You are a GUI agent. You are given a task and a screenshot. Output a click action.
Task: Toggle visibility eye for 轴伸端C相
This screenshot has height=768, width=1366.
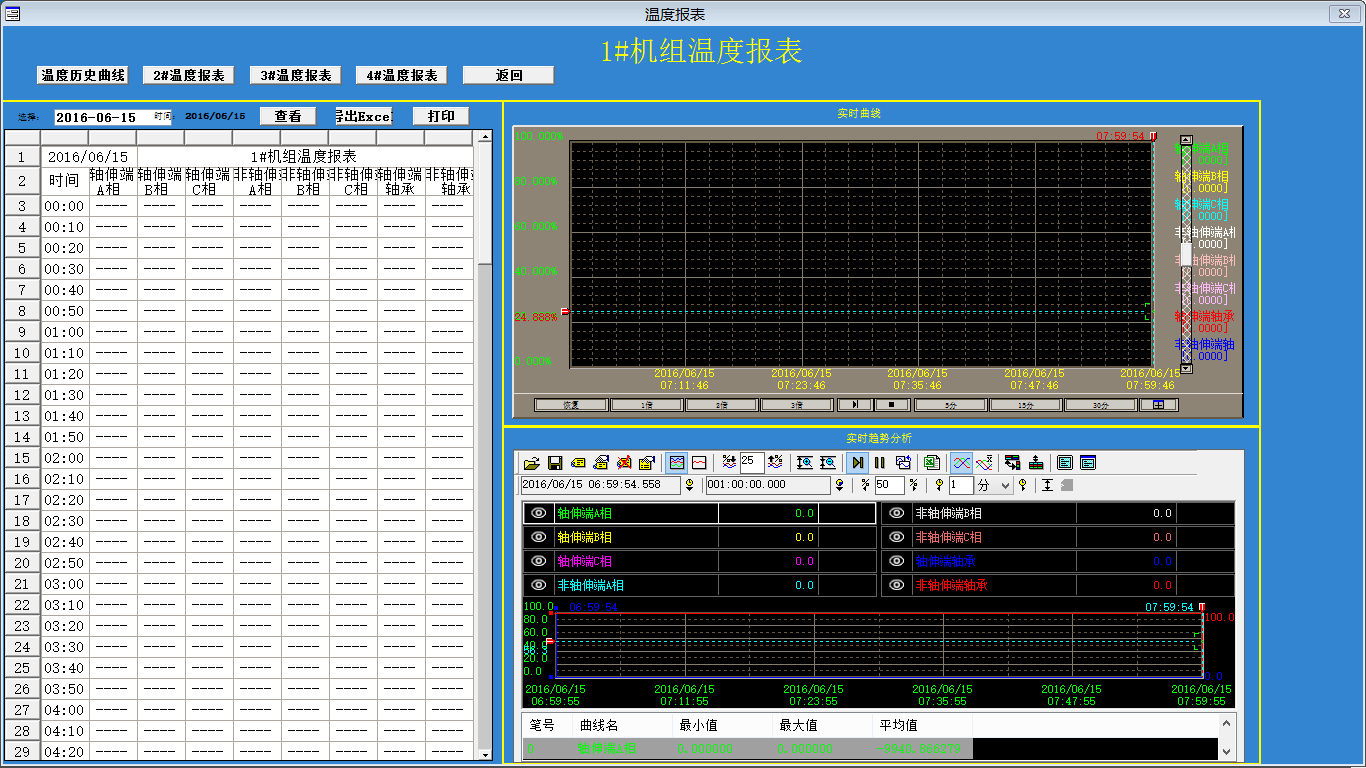click(x=539, y=561)
